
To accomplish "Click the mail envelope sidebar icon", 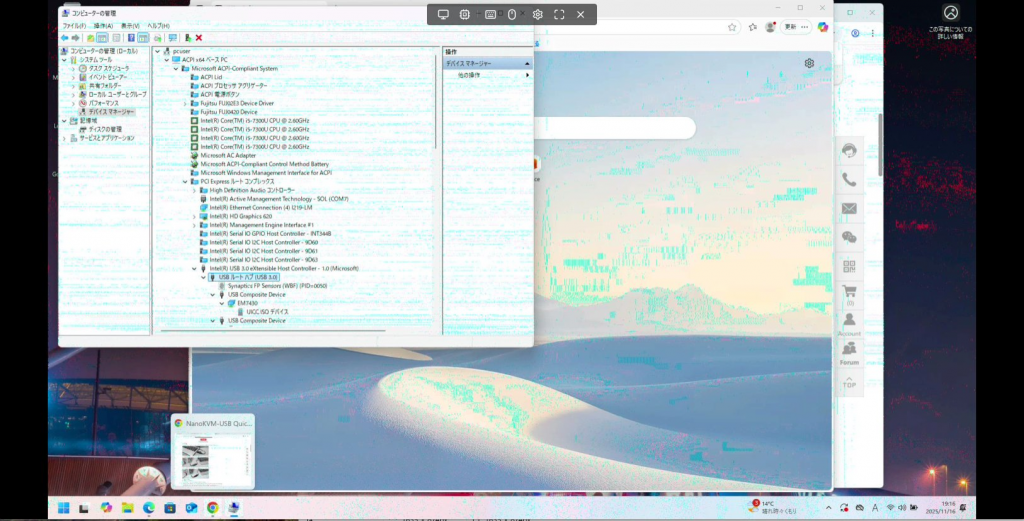I will point(849,209).
